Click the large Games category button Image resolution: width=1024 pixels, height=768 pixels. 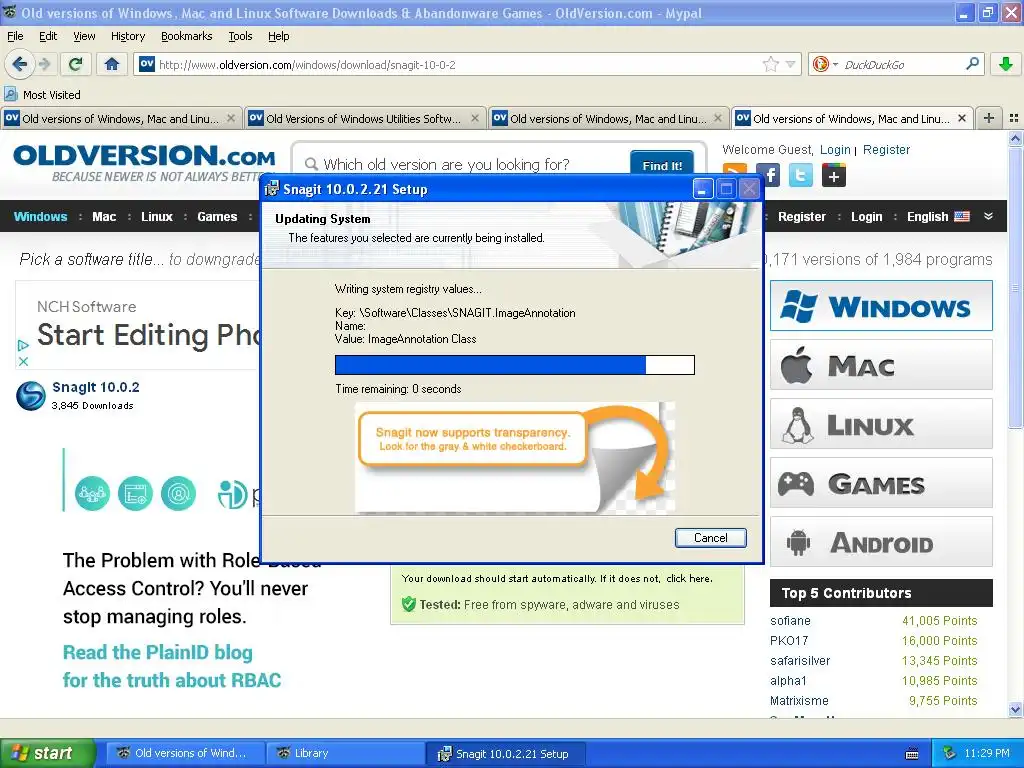point(881,483)
